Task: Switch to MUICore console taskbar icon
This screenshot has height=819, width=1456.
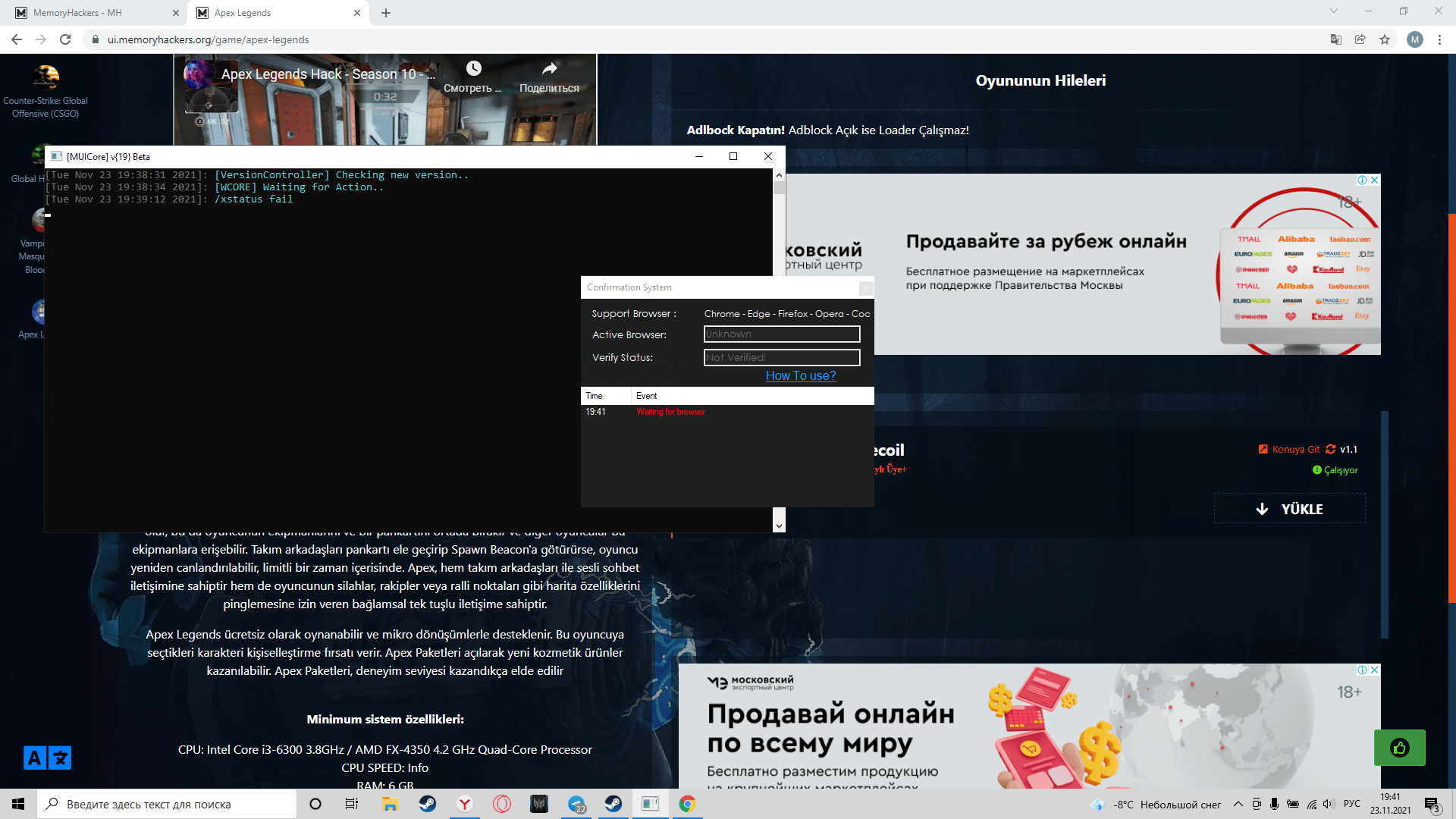Action: pyautogui.click(x=650, y=804)
